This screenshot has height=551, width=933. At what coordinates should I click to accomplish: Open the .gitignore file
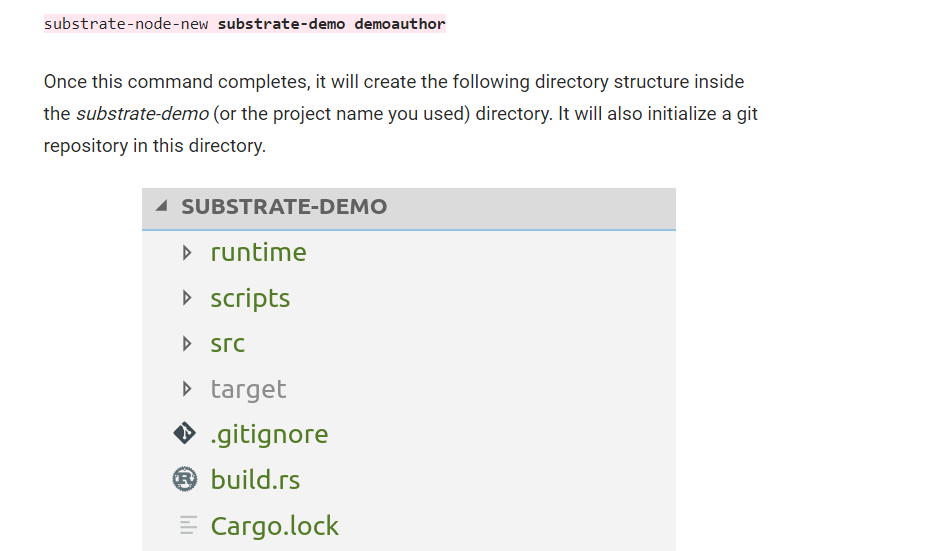pos(269,434)
